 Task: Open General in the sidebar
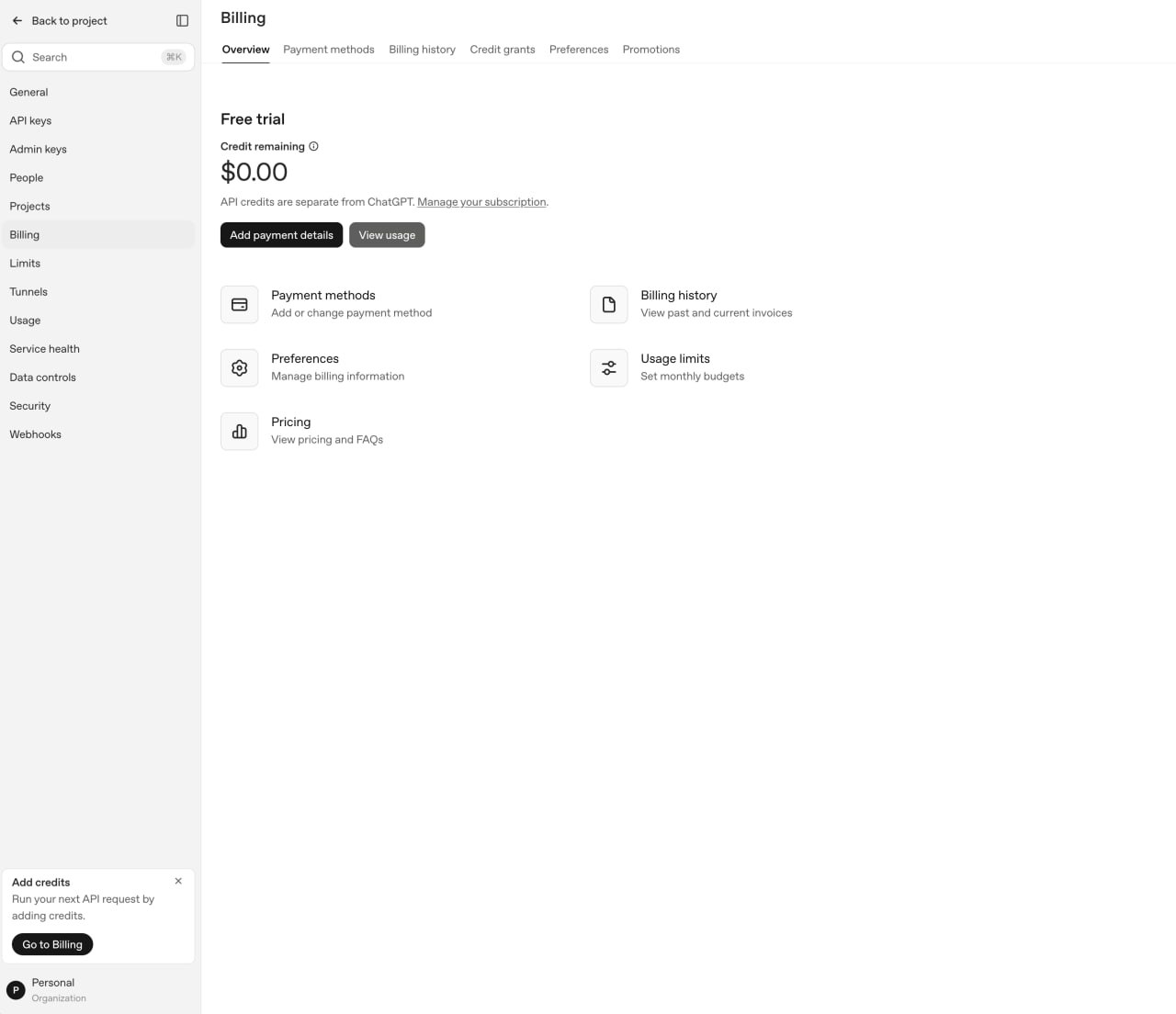pos(98,92)
